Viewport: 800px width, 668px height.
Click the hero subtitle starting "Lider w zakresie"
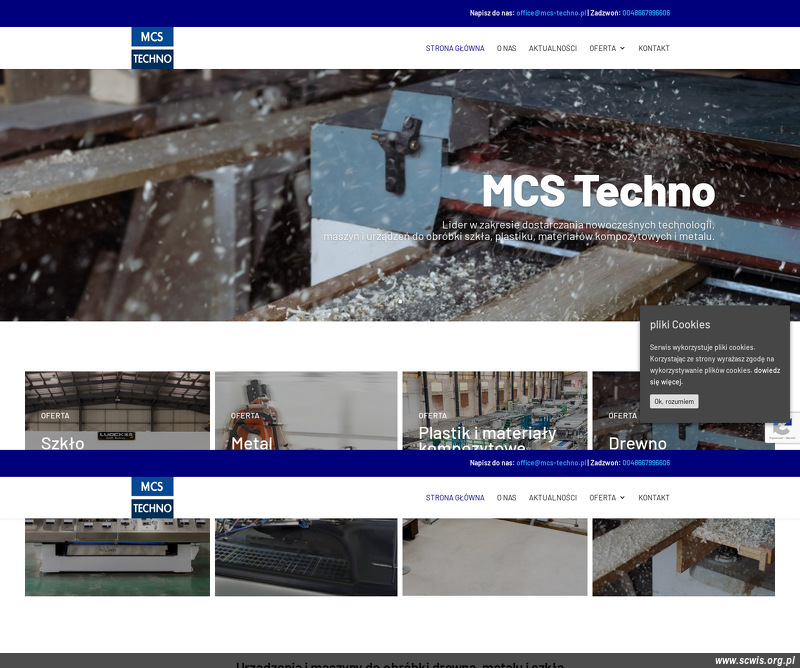coord(519,231)
